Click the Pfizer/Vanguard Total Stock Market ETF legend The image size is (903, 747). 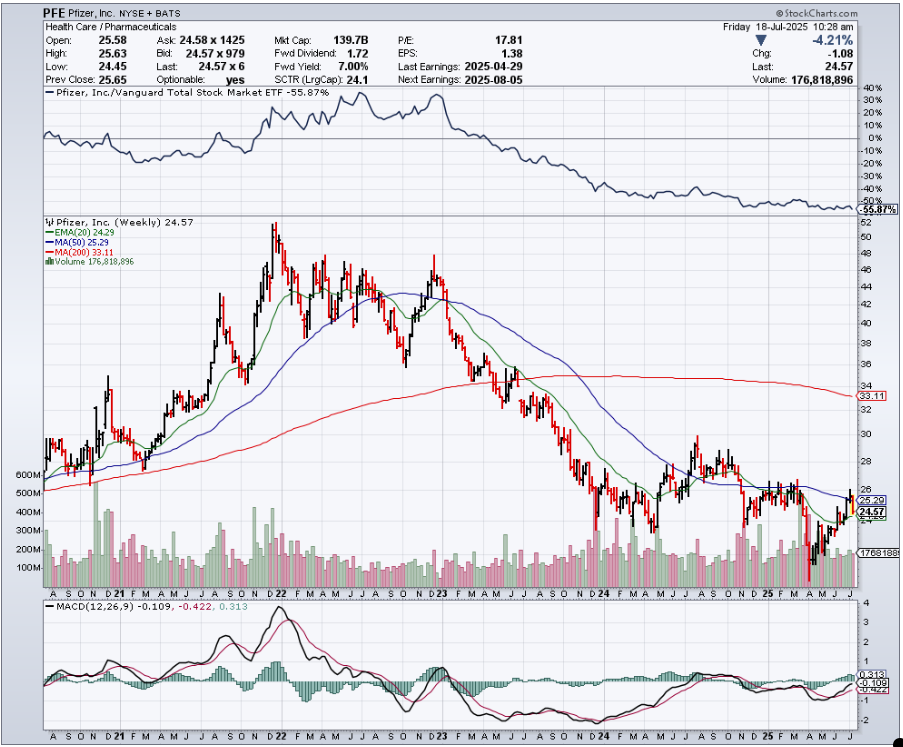pyautogui.click(x=187, y=92)
